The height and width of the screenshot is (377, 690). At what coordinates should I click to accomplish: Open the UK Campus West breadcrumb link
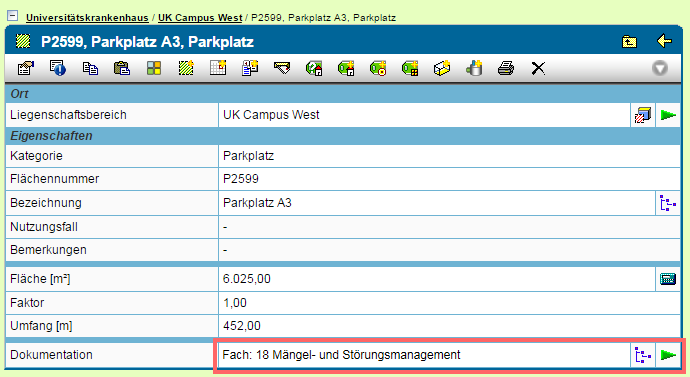point(200,18)
